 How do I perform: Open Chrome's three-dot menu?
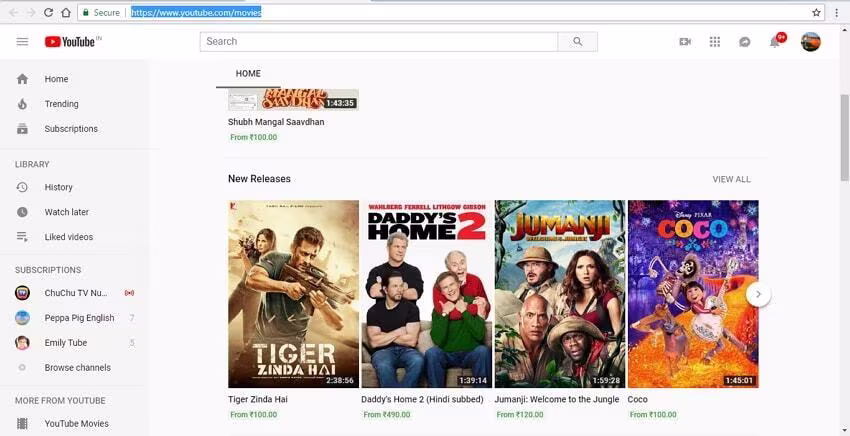(836, 12)
